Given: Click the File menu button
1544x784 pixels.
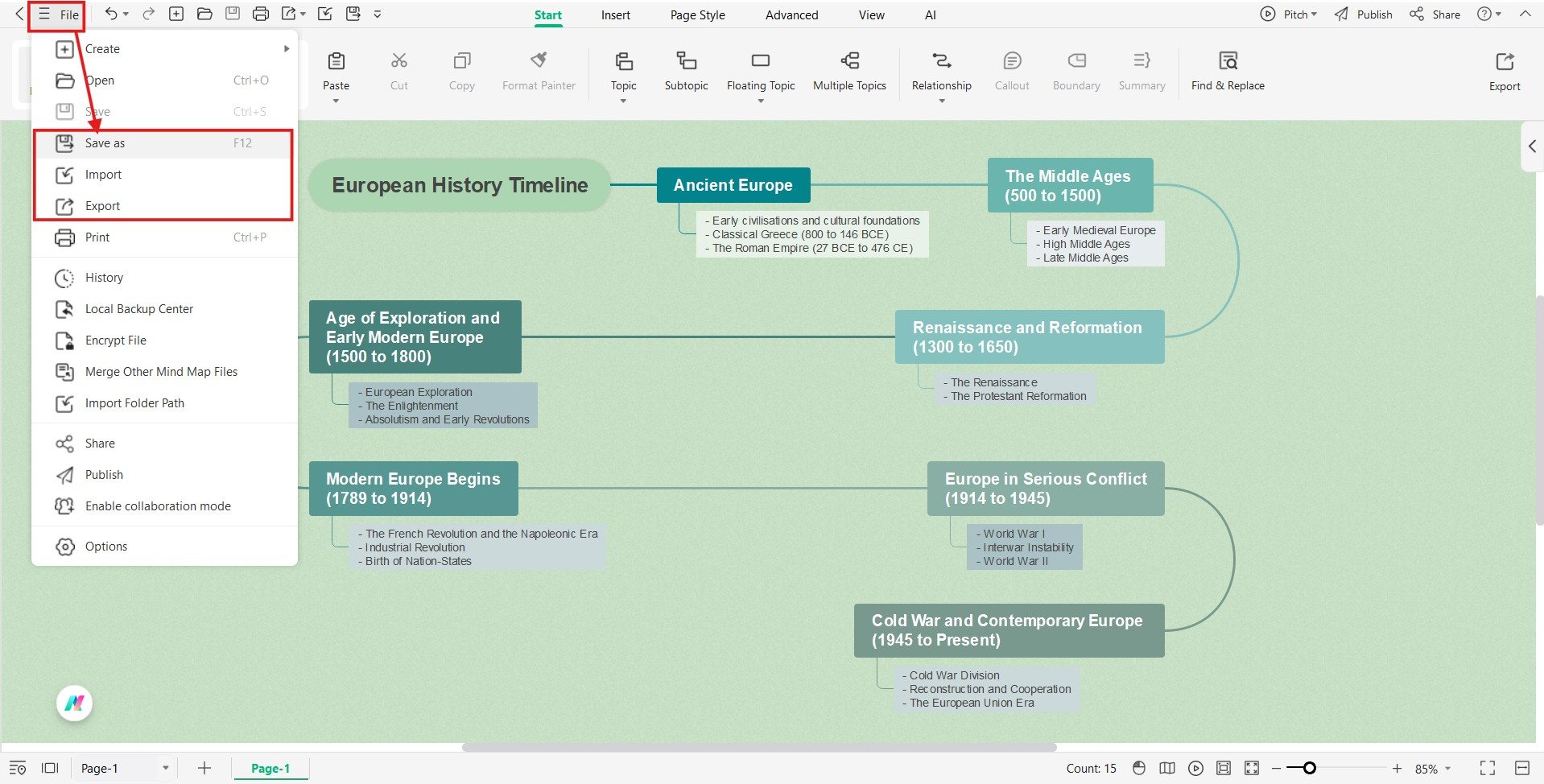Looking at the screenshot, I should (x=58, y=14).
